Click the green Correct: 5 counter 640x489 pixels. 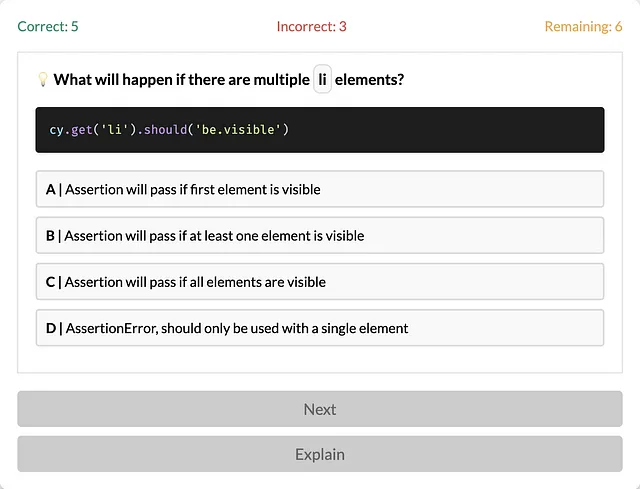[x=48, y=27]
